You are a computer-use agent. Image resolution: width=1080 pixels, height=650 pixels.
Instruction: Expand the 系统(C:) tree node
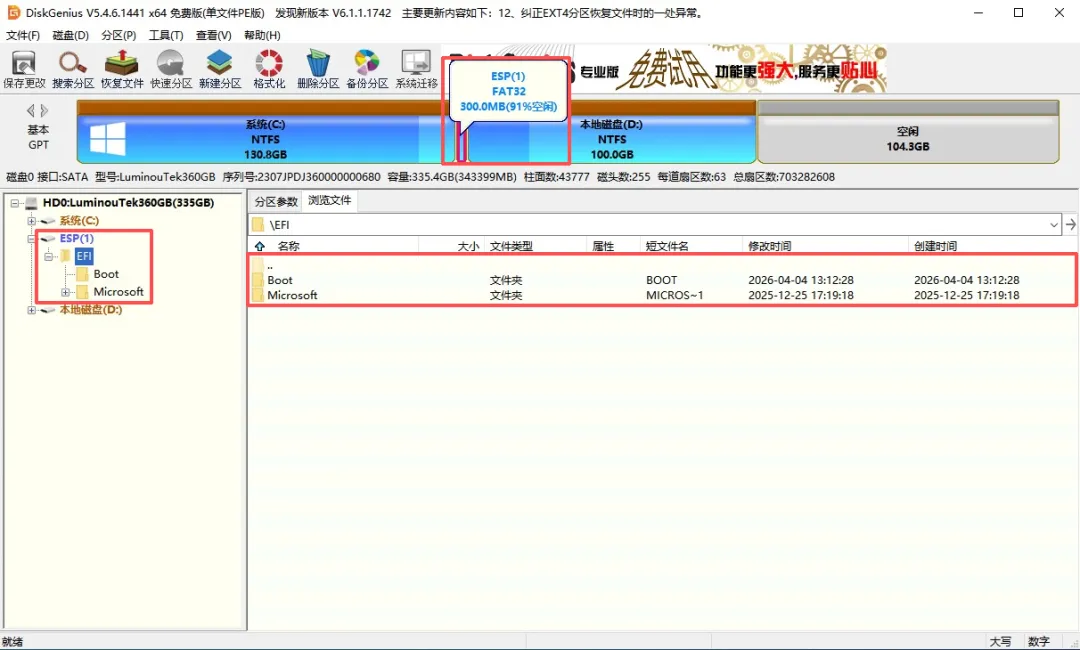[31, 221]
